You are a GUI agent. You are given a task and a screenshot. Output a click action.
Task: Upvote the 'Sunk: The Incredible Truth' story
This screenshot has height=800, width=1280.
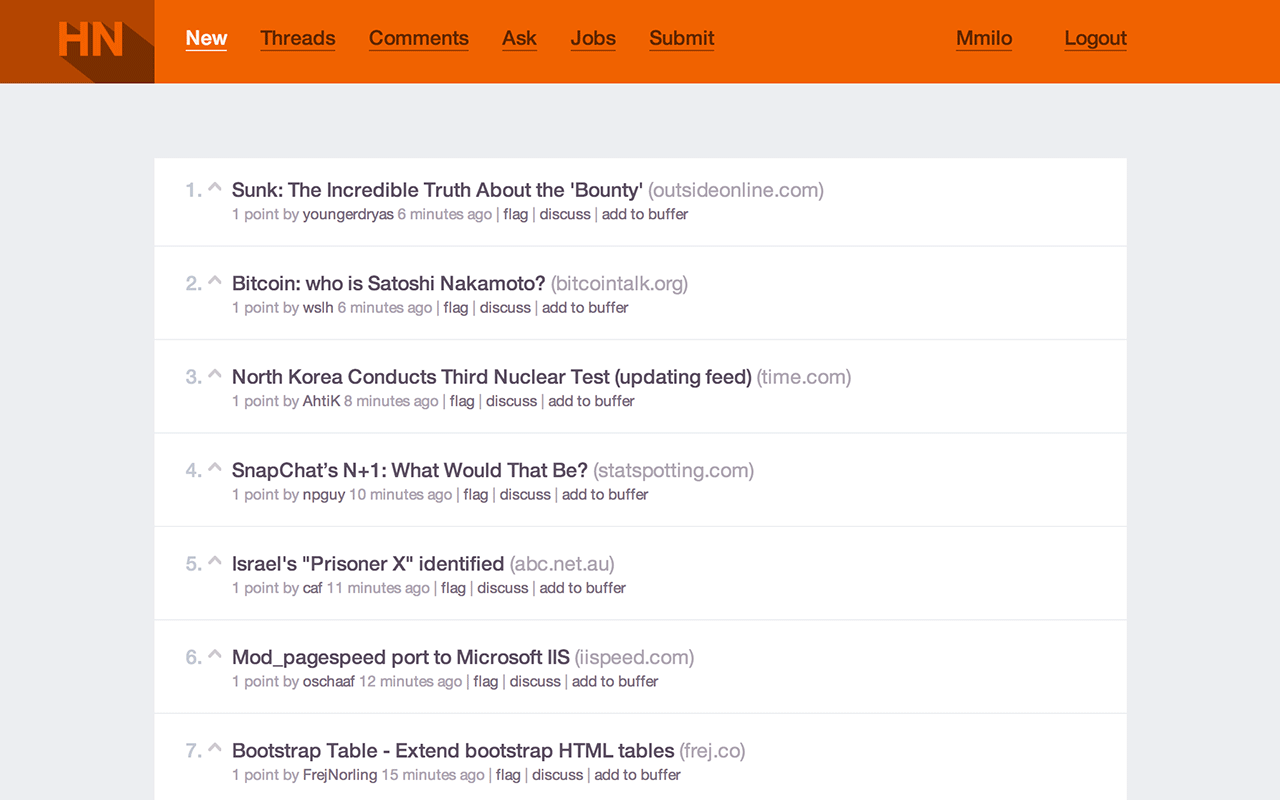215,186
